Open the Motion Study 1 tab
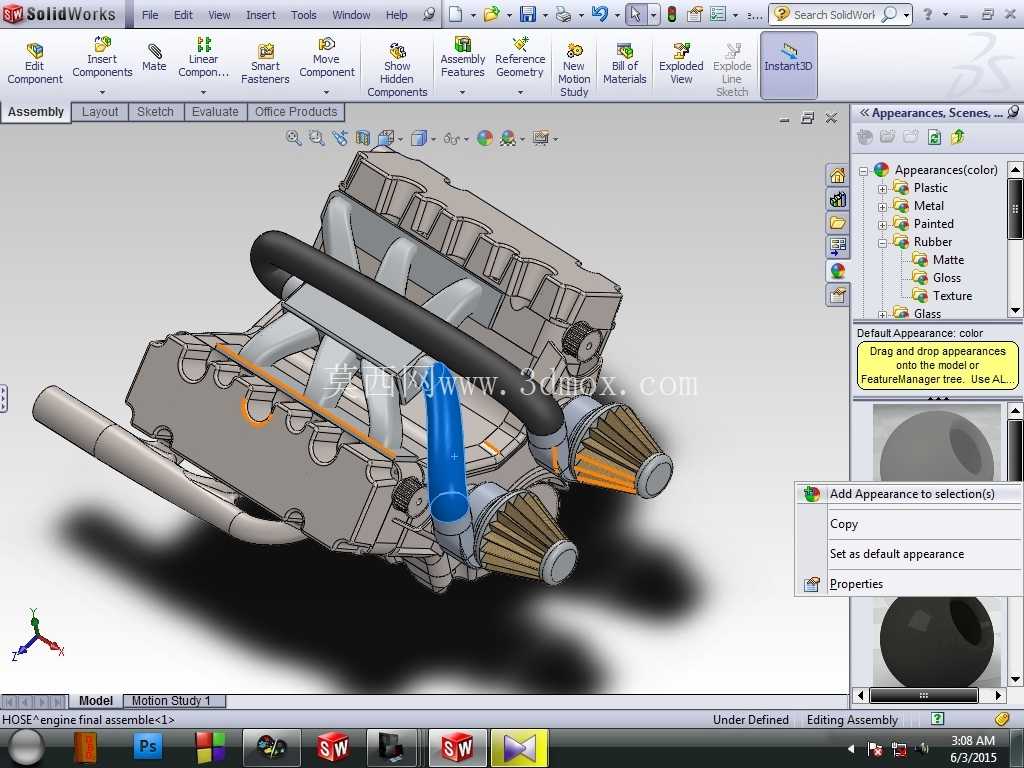Screen dimensions: 1024x768 [x=171, y=701]
